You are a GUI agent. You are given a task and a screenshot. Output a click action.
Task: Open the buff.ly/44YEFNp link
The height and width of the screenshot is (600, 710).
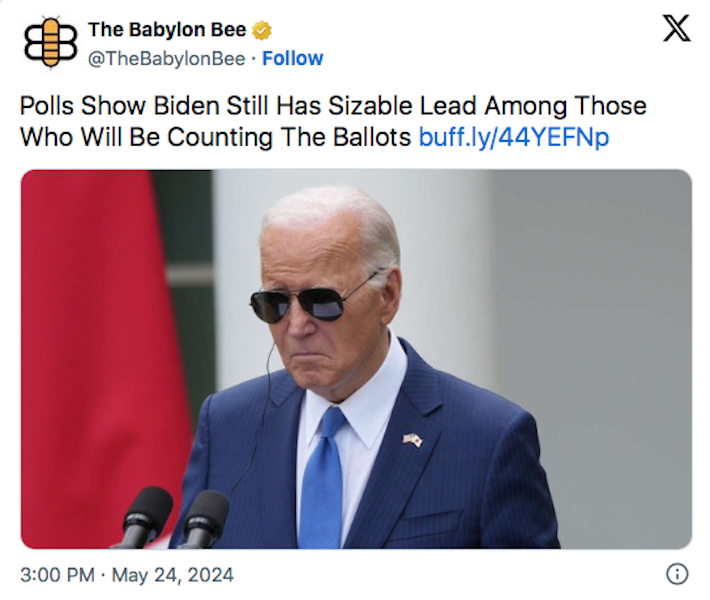click(x=514, y=137)
